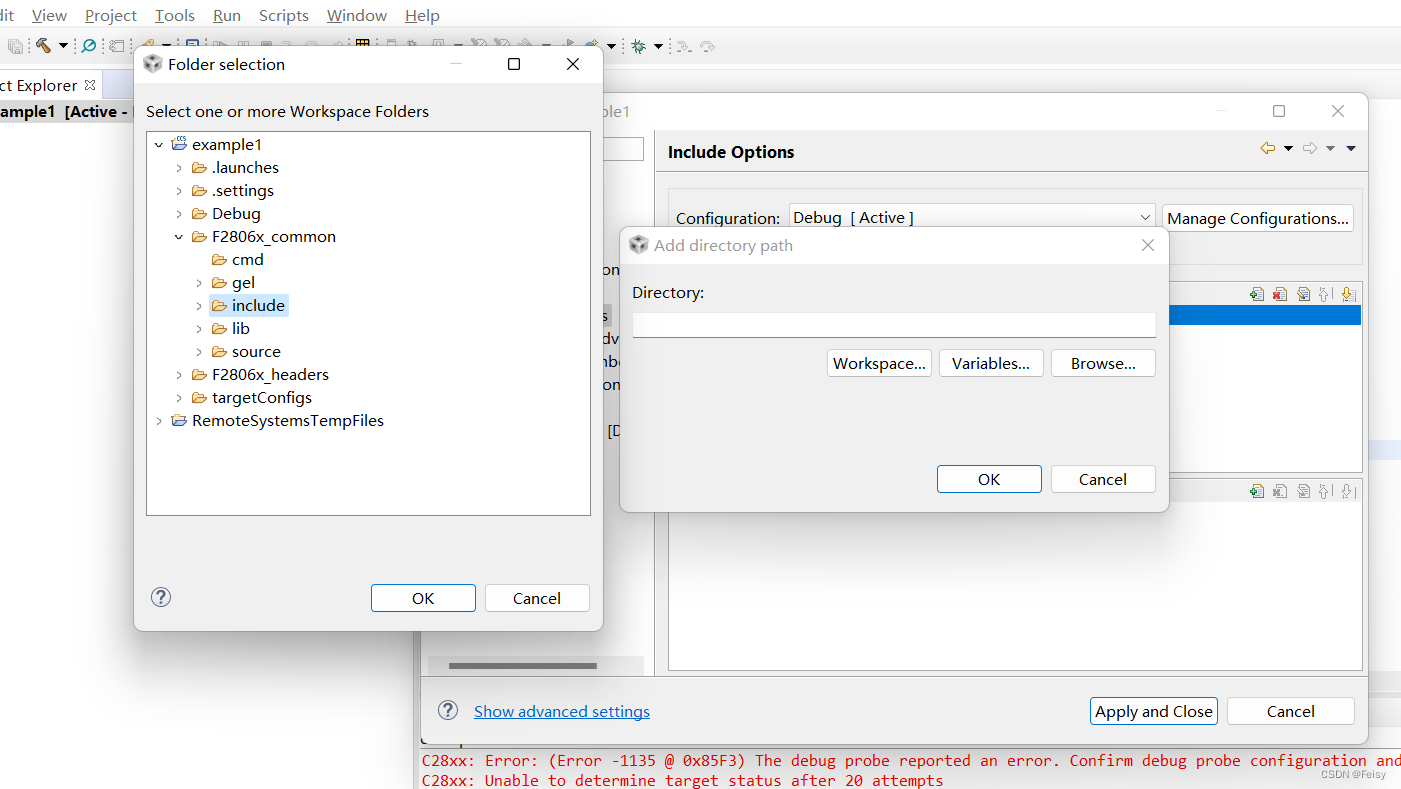Expand the include folder arrow
Screen dimensions: 1401x789
(x=199, y=306)
